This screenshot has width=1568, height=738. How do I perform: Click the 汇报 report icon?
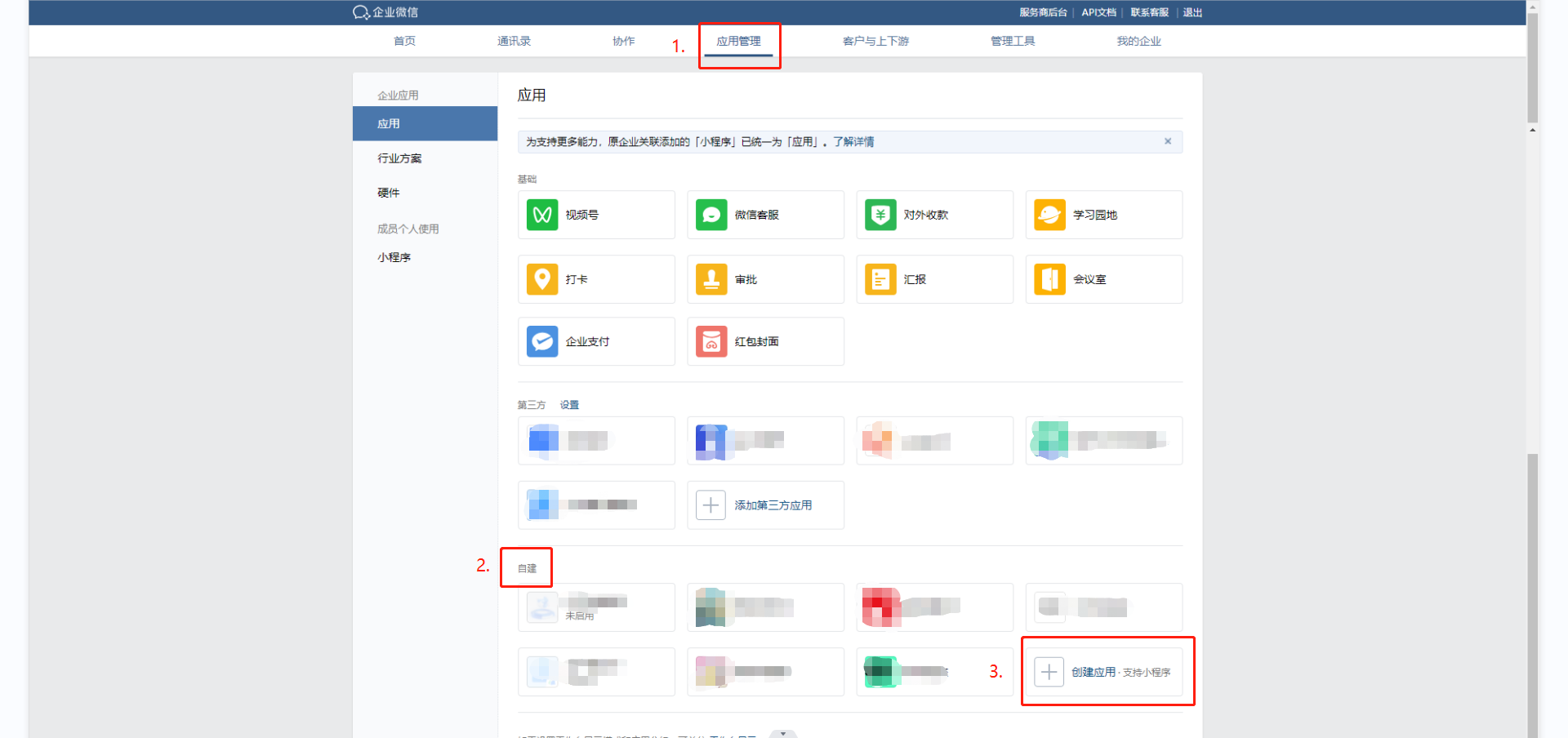click(880, 279)
